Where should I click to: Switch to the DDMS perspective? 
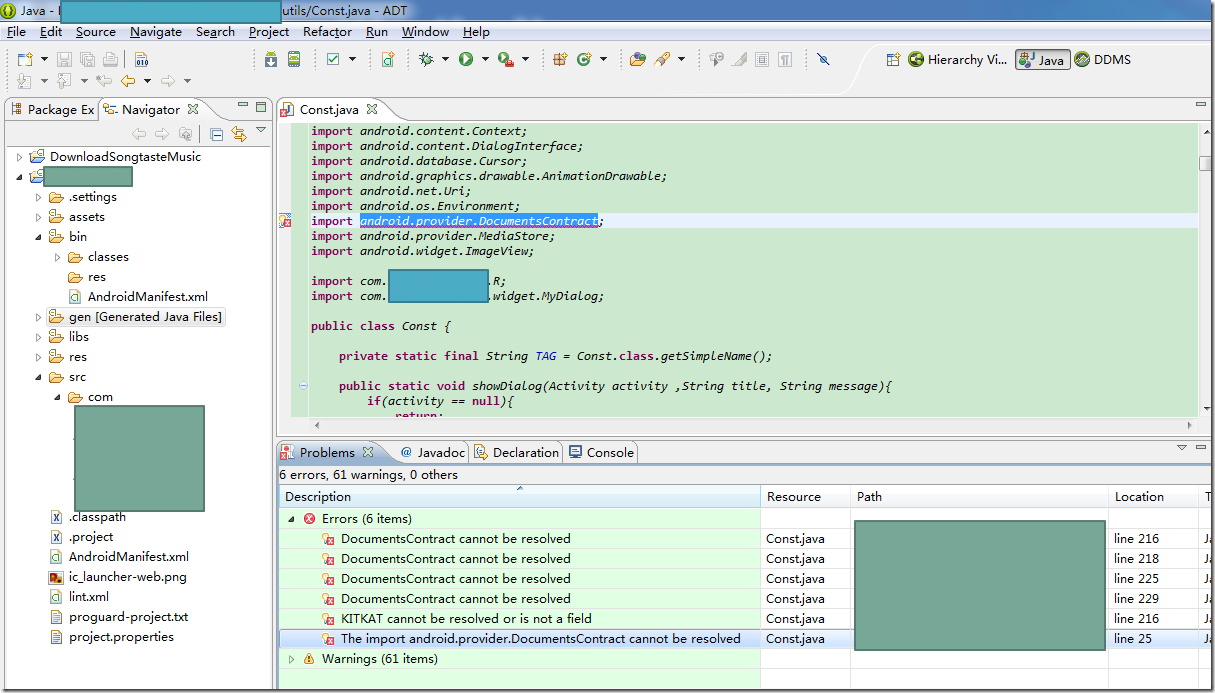[1103, 60]
